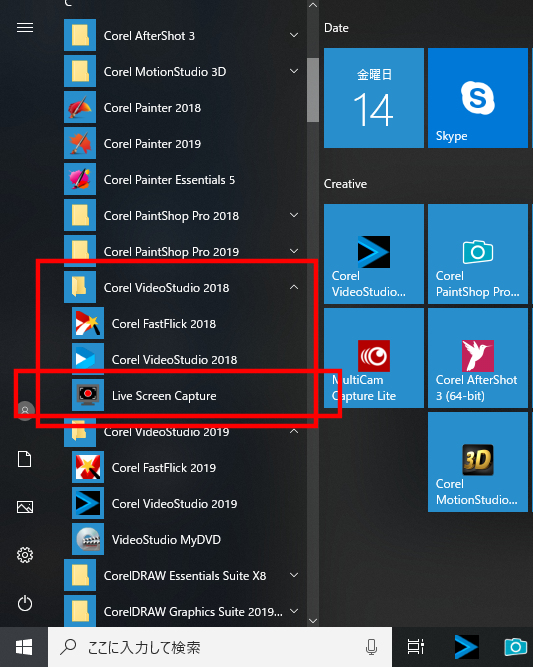
Task: Click the Corel FastFlick 2019 icon
Action: point(88,467)
